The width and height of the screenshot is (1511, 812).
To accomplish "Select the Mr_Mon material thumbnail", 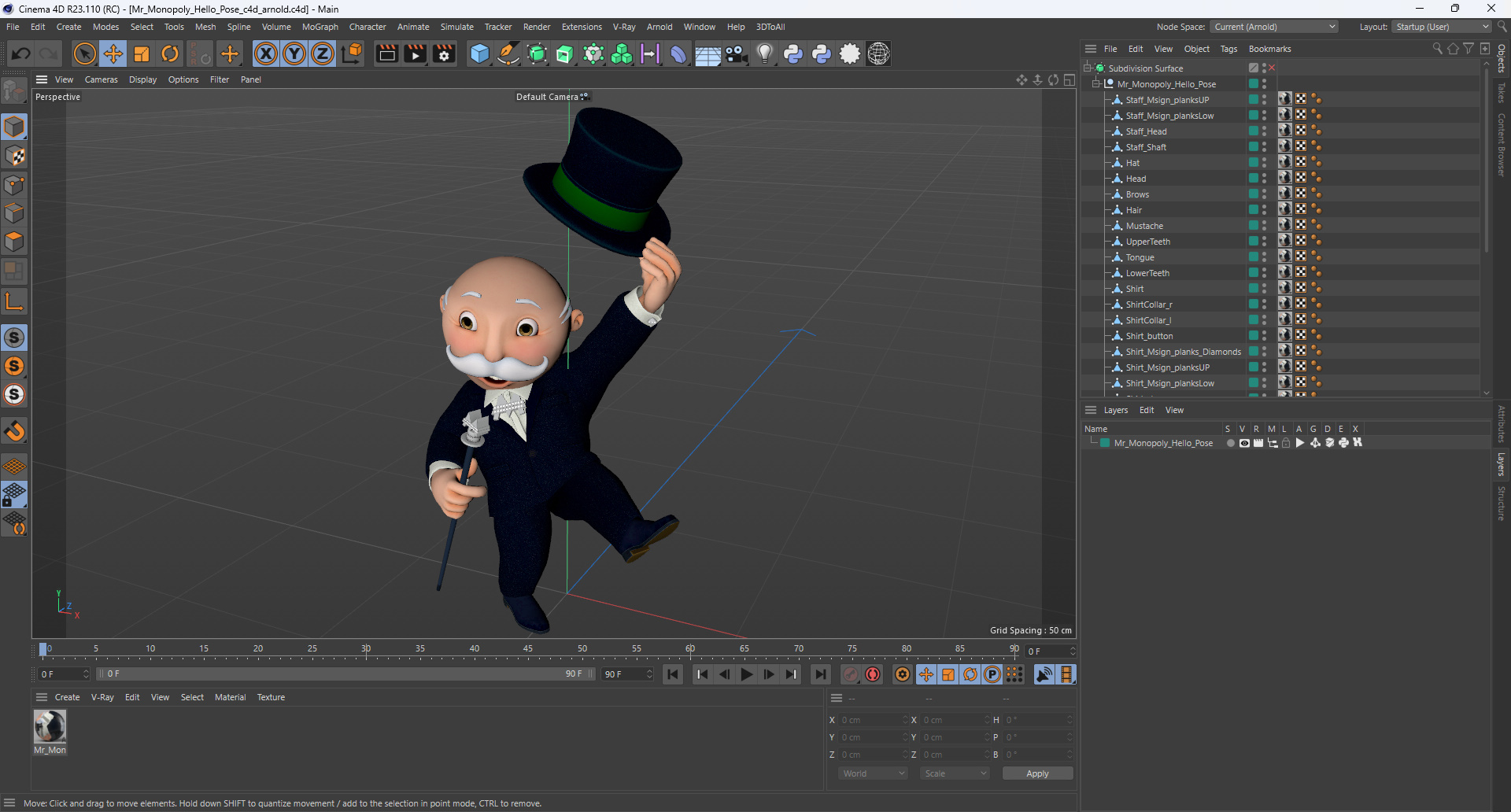I will (50, 726).
